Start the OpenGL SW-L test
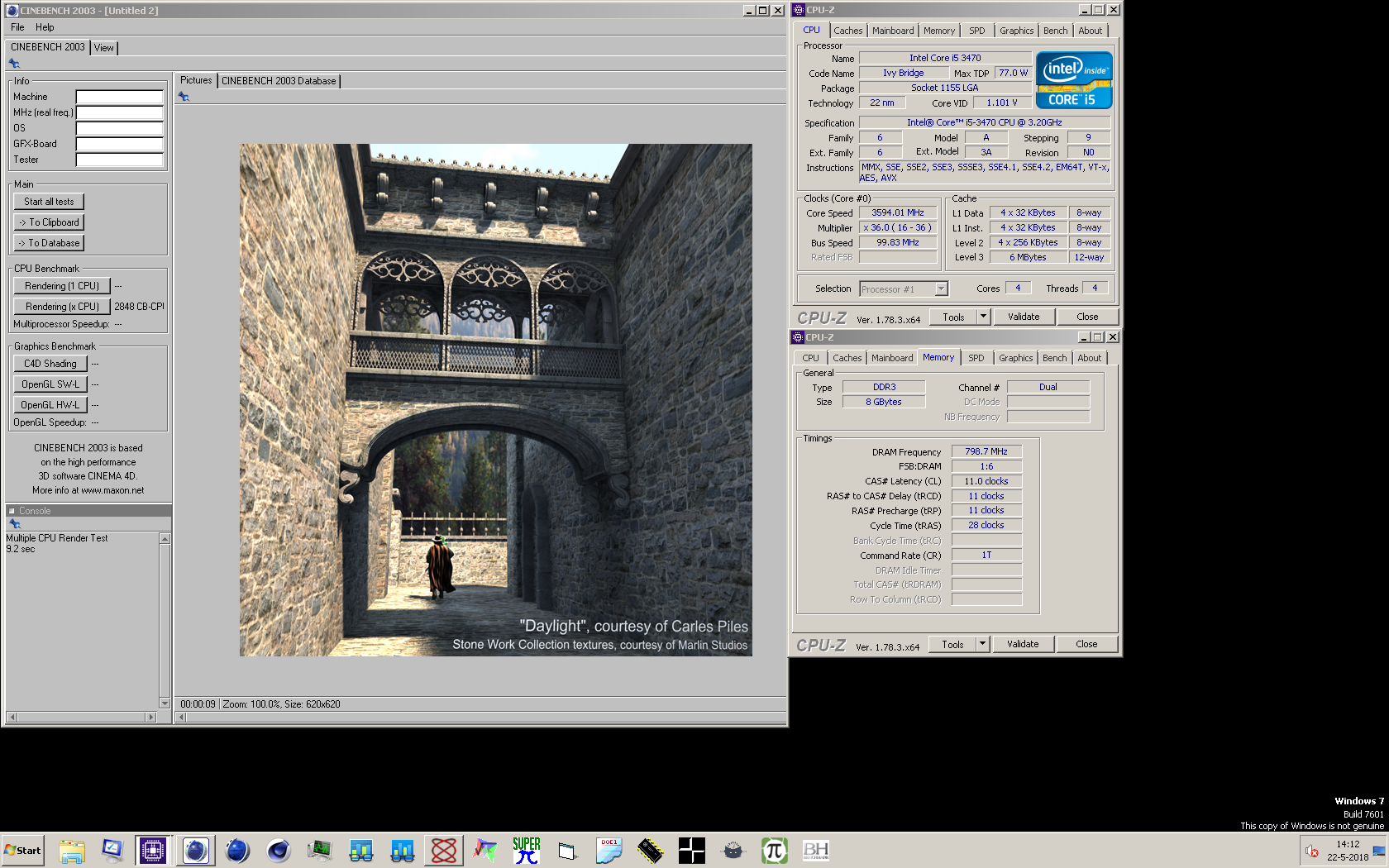The image size is (1389, 868). point(50,384)
